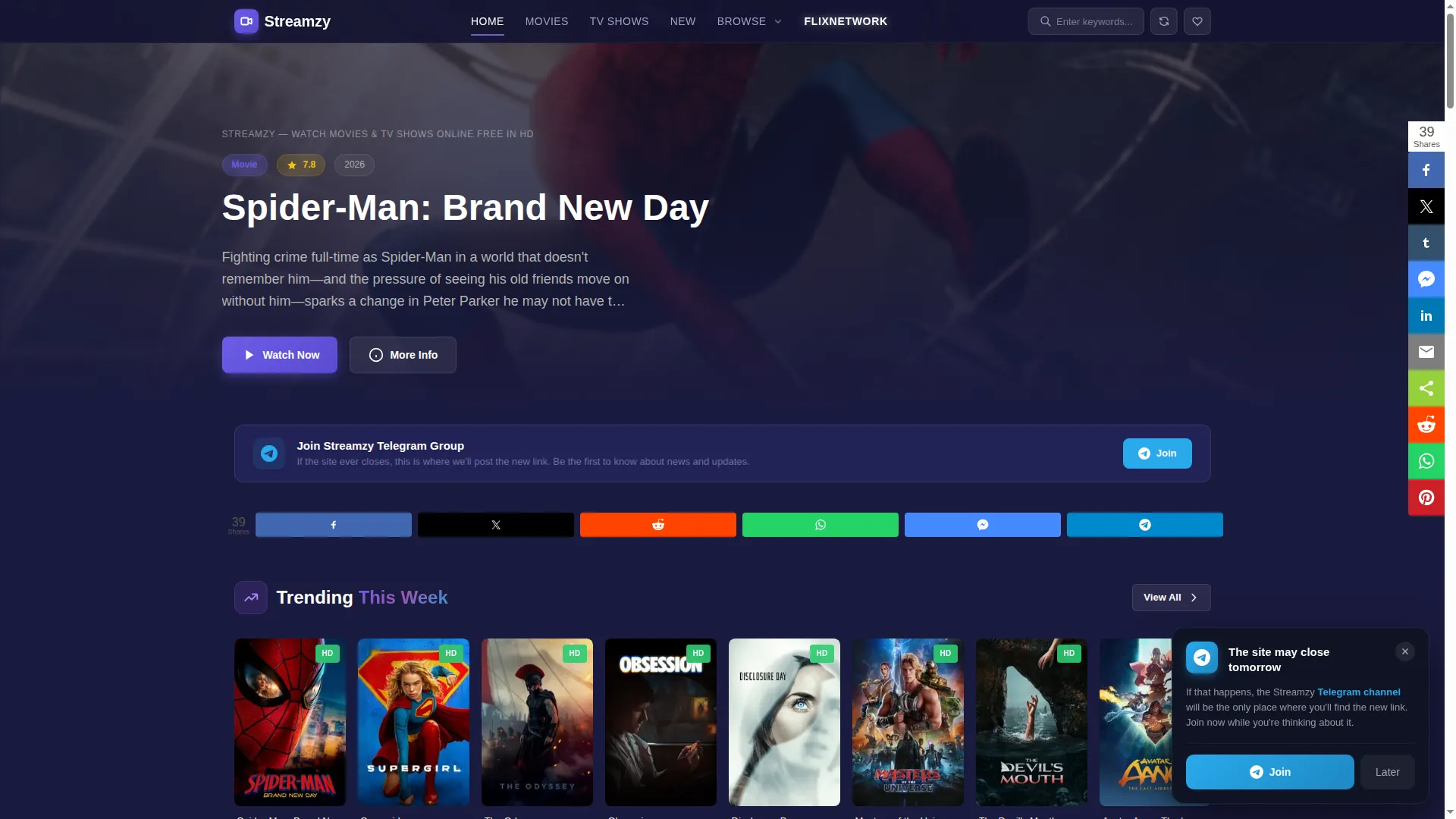Open the favorites heart icon button
Screen dimensions: 1456x819
pos(1197,21)
